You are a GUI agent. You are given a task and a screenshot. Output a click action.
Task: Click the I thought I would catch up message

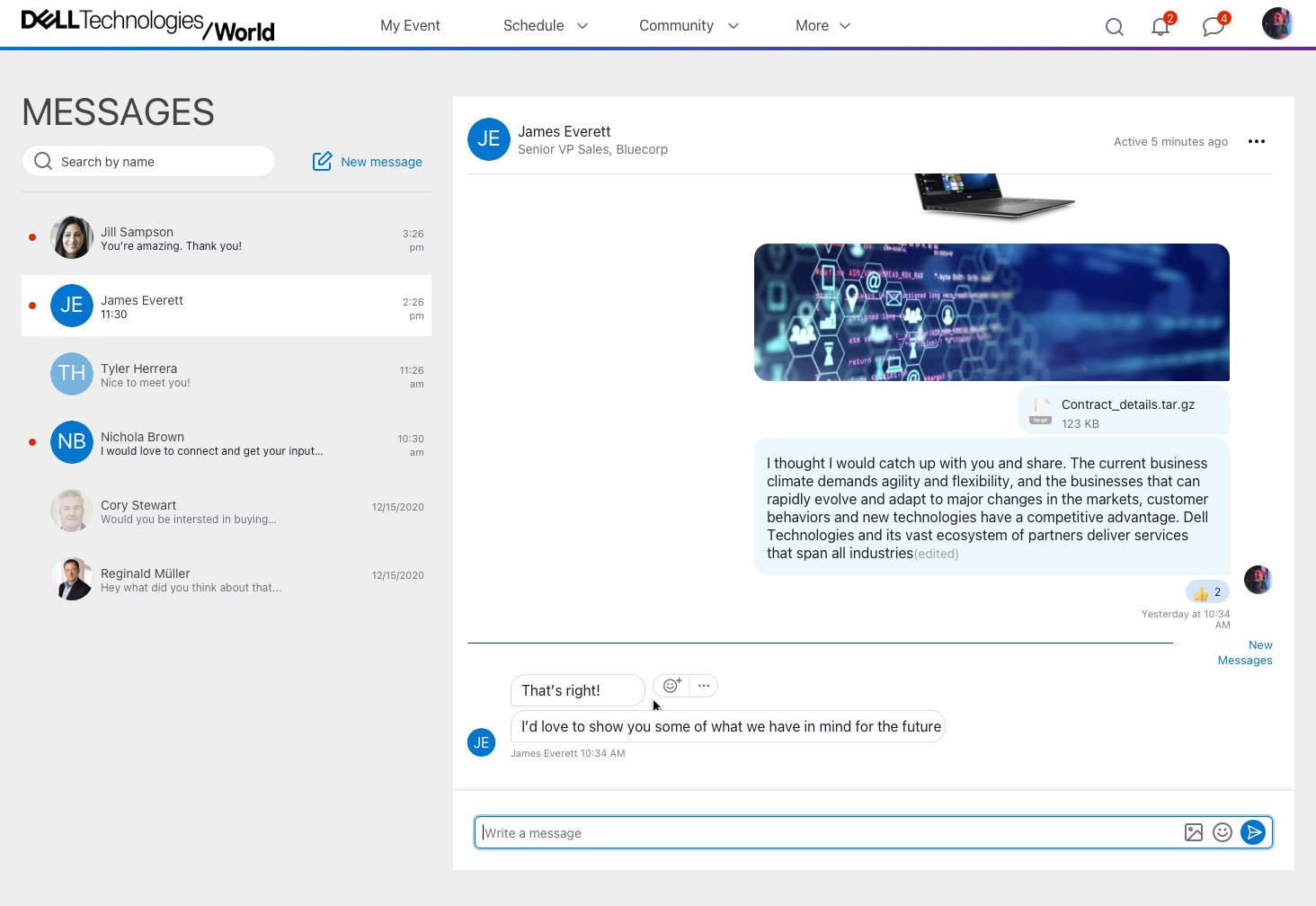click(x=991, y=507)
